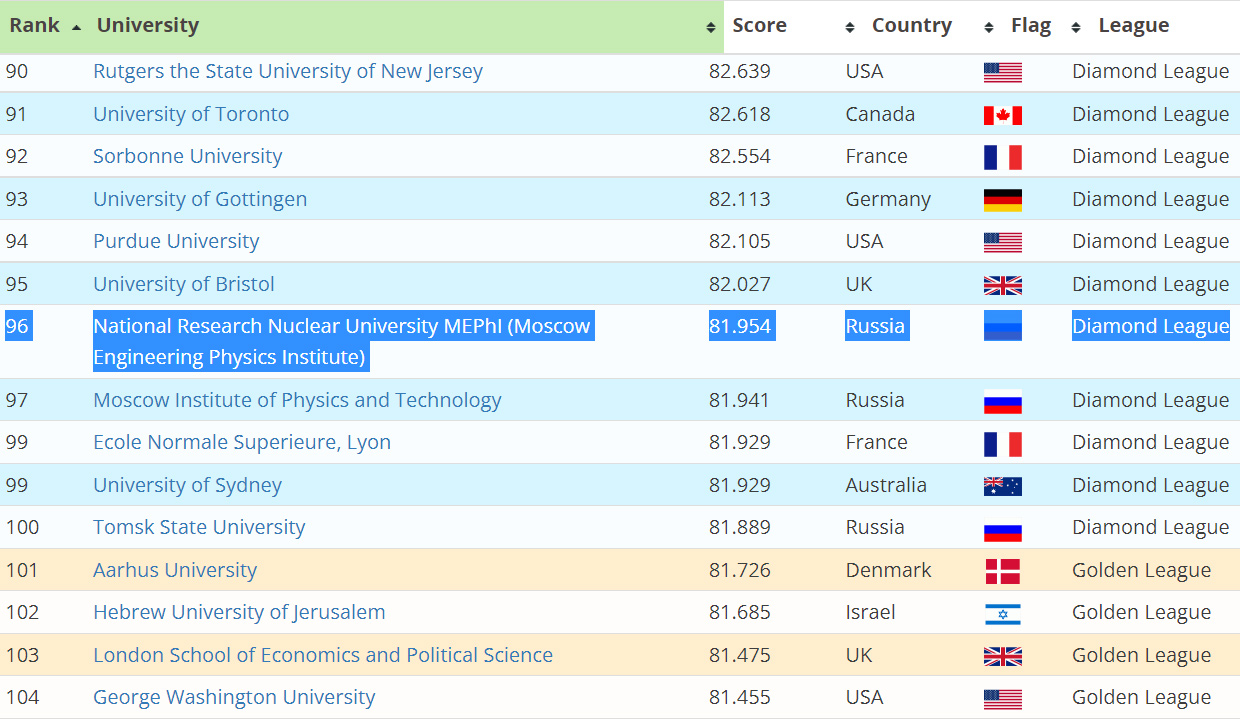Click the highlighted rank number 96
Screen dimensions: 1240x719
coord(17,326)
